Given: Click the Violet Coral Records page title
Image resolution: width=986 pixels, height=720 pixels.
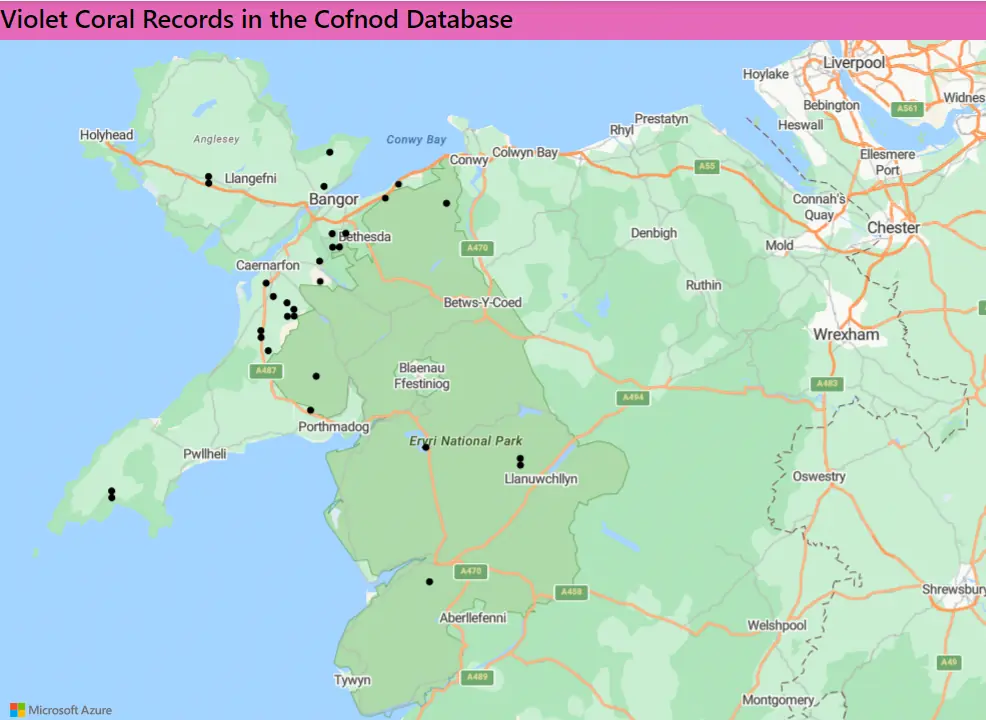Looking at the screenshot, I should pos(257,19).
